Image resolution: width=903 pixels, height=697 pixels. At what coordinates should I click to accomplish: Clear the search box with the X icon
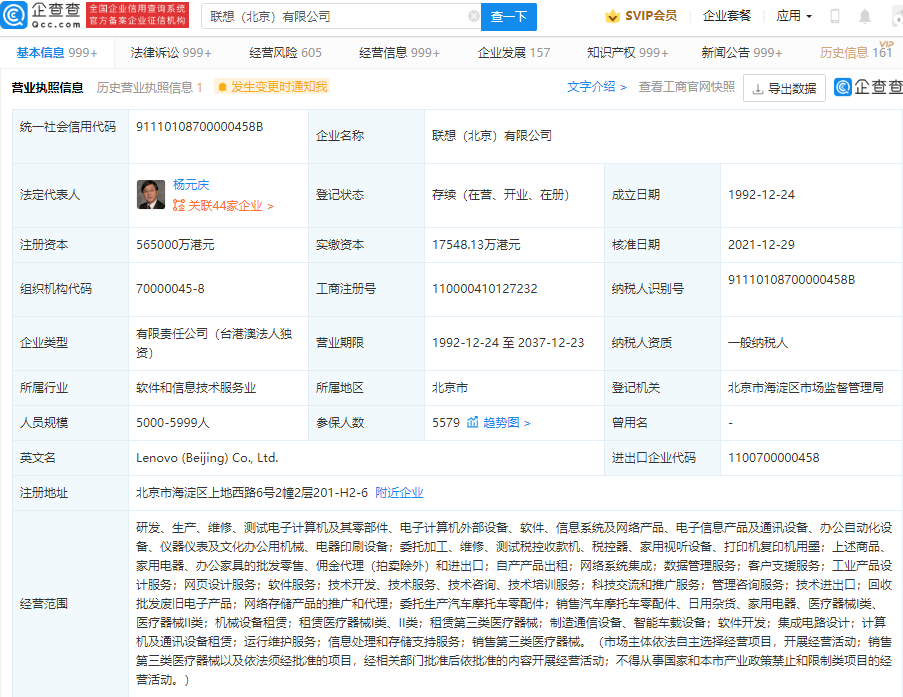pos(473,16)
